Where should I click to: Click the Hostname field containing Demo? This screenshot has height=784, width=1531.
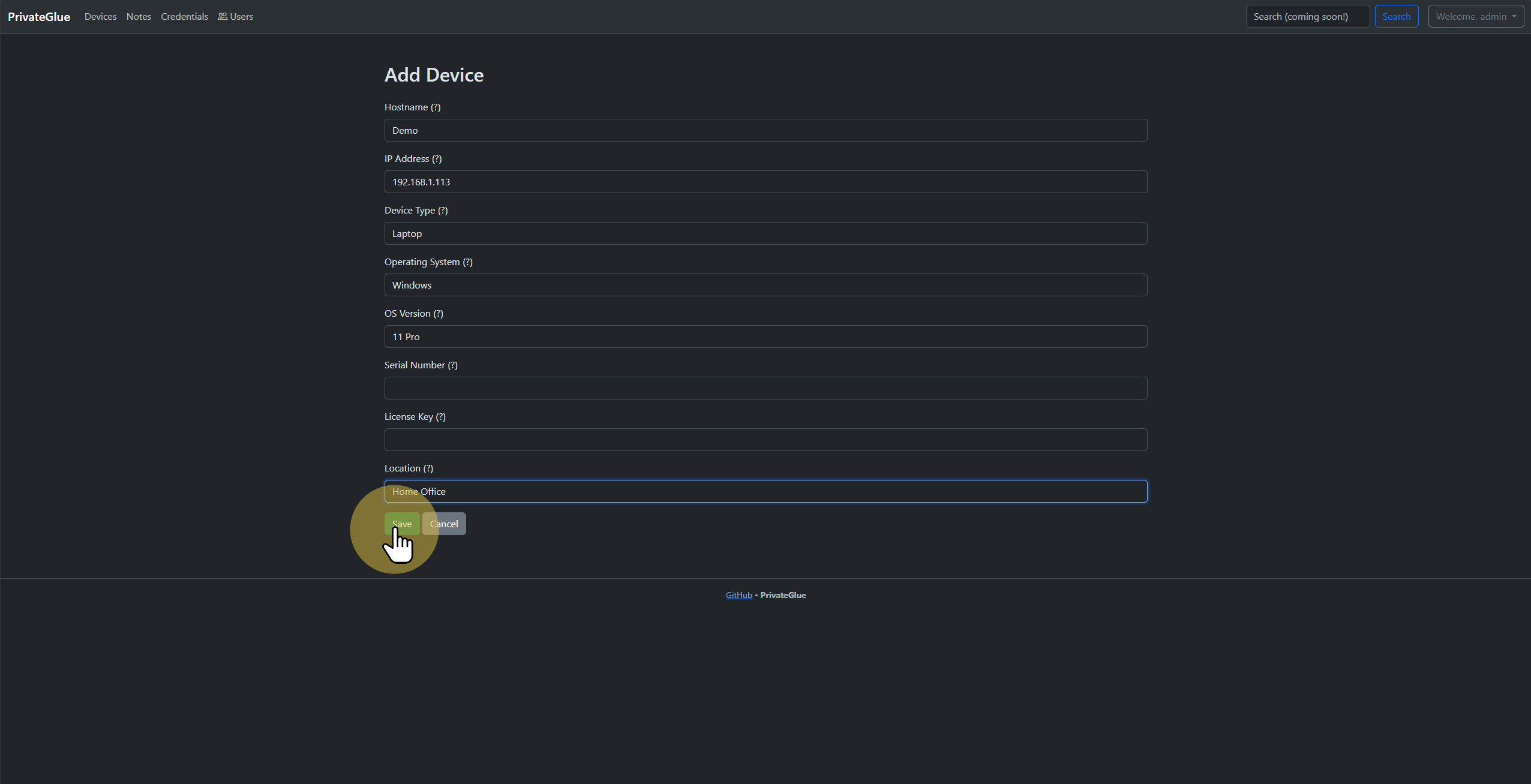765,130
